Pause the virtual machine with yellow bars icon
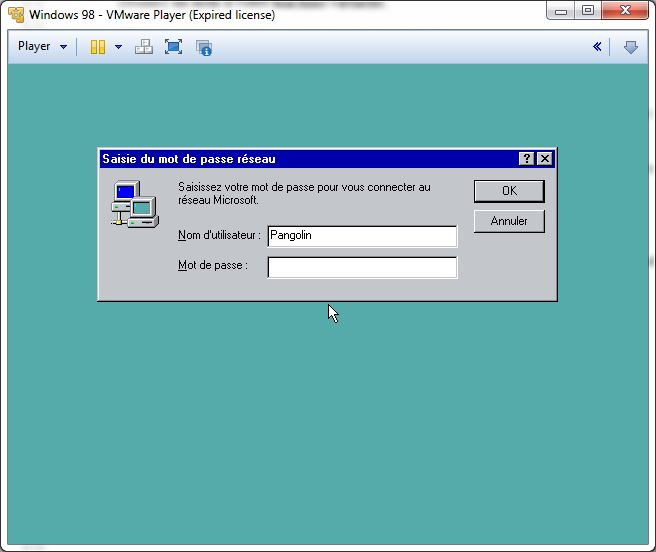Screen dimensions: 656x552 click(x=98, y=47)
